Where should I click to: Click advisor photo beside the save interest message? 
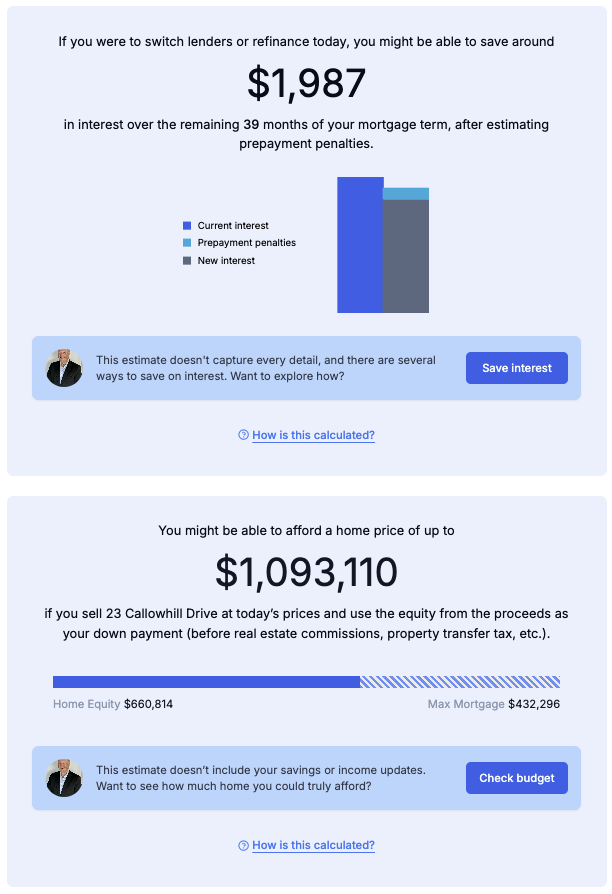[64, 368]
